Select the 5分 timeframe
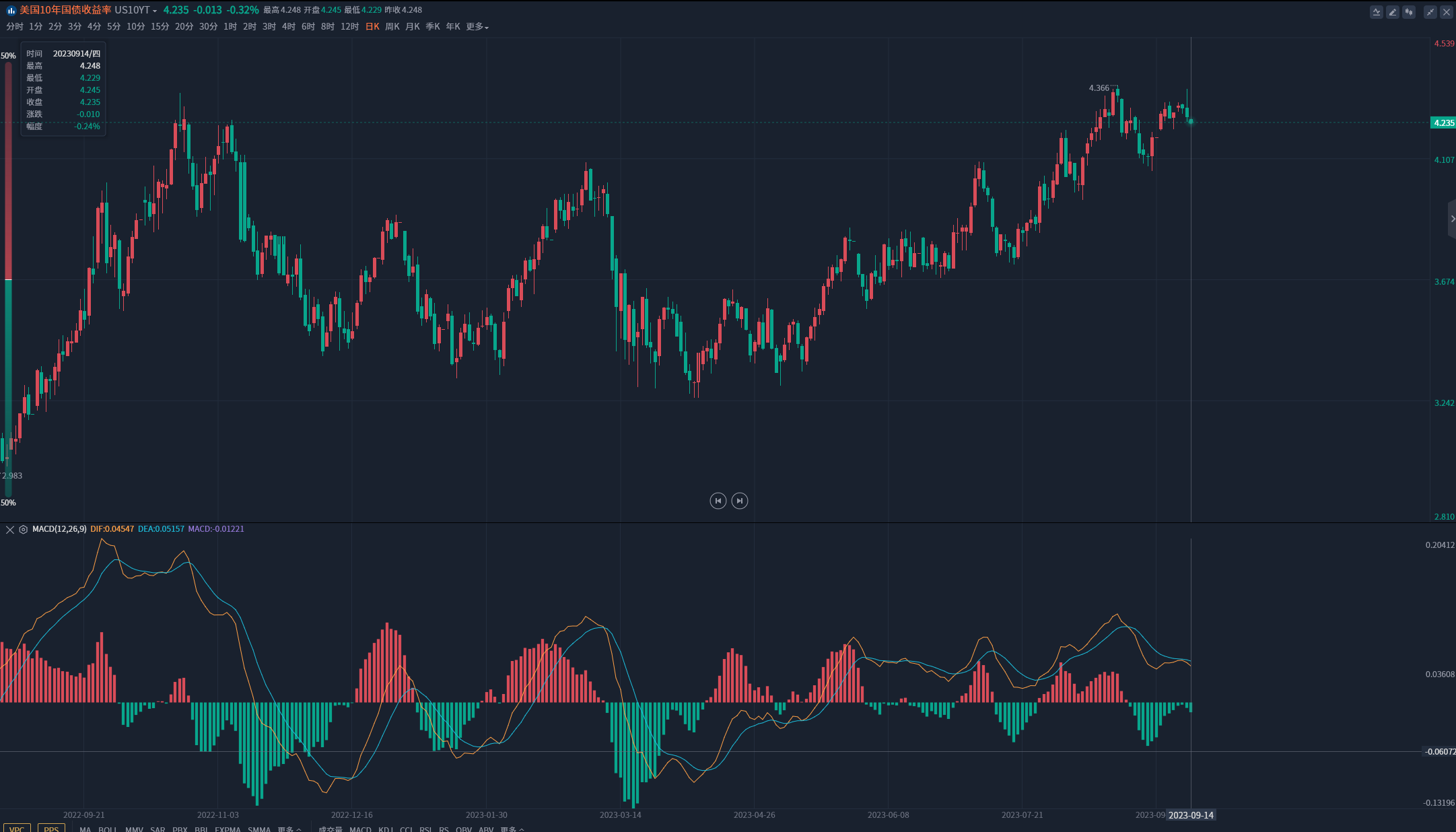Image resolution: width=1456 pixels, height=832 pixels. [x=114, y=27]
